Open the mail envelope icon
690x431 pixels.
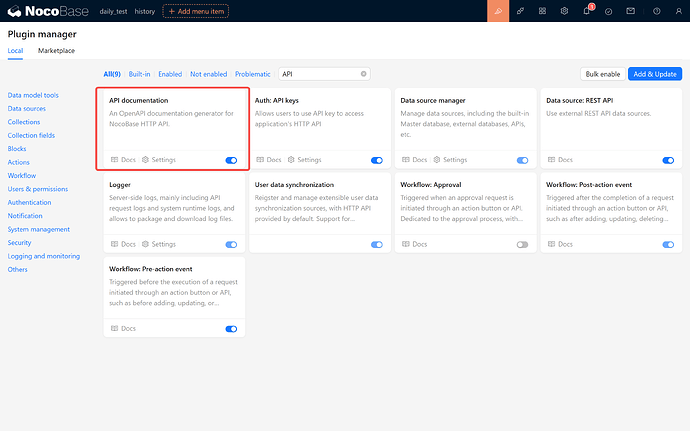[x=631, y=11]
